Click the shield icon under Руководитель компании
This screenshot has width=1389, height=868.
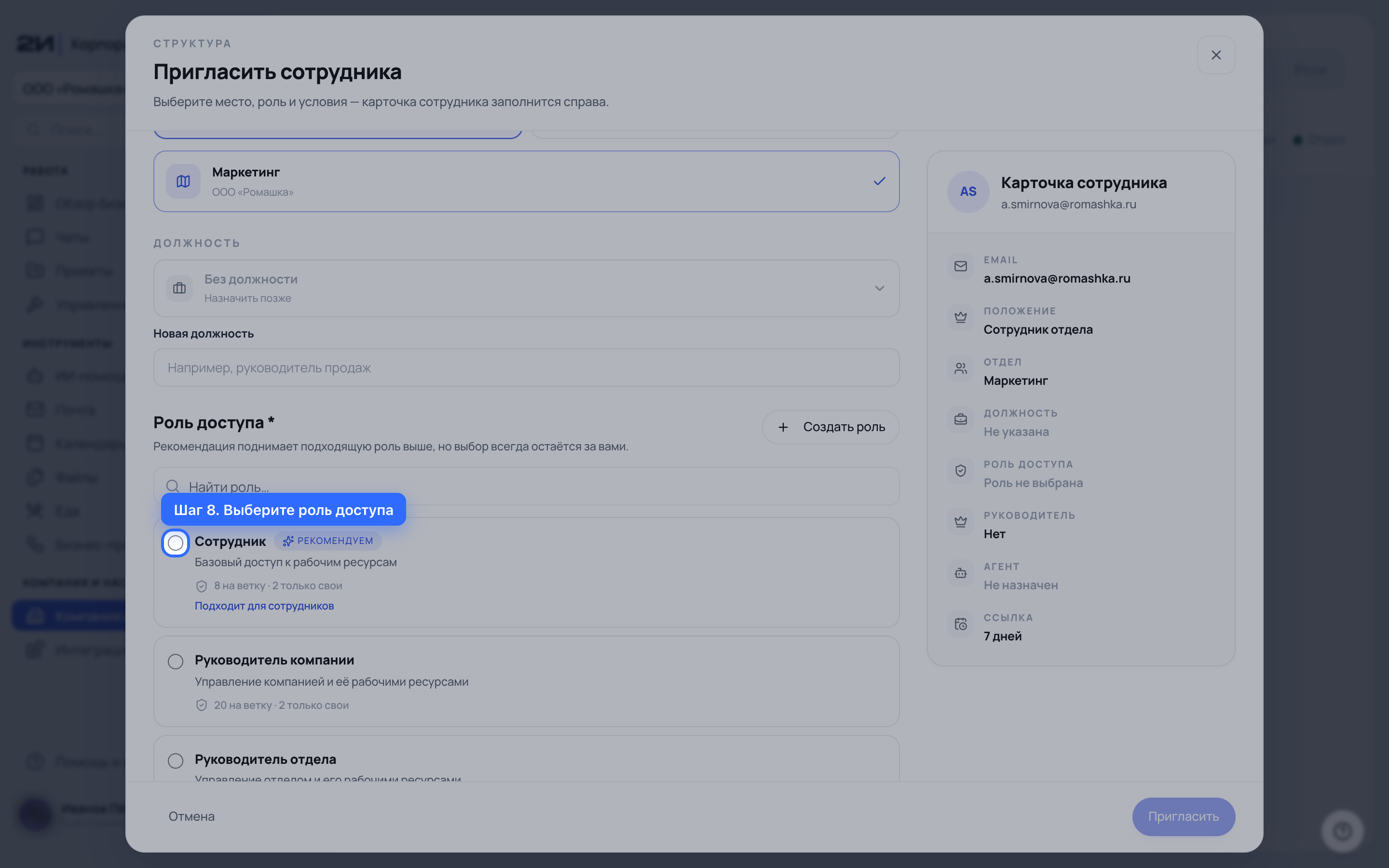(201, 705)
